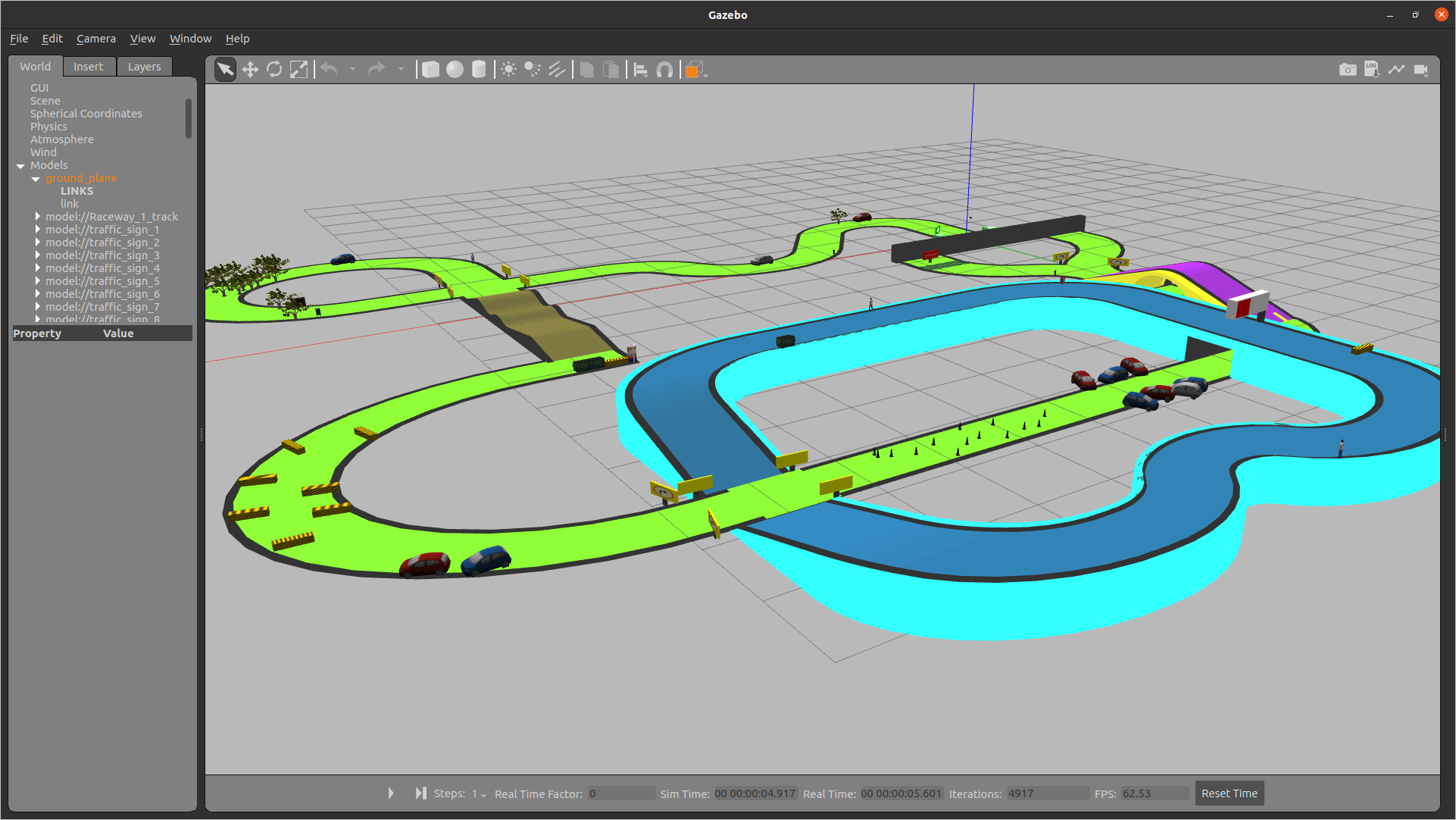Collapse the ground_plane tree node

click(x=36, y=179)
